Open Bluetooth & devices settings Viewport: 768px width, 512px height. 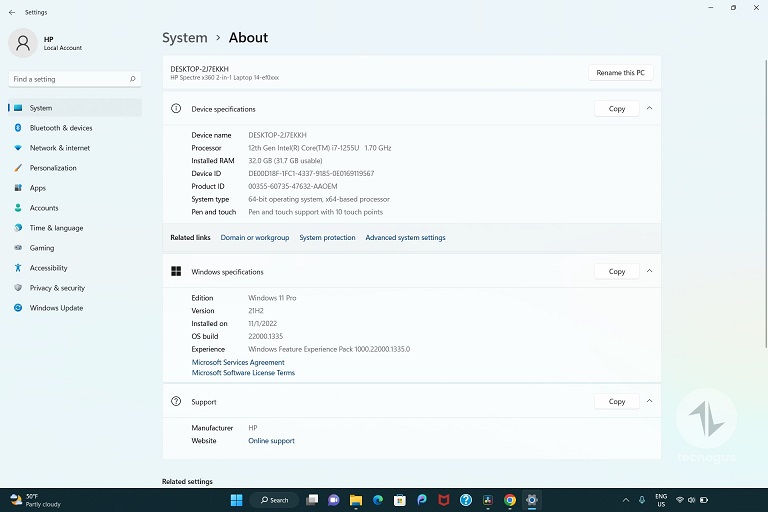coord(75,128)
